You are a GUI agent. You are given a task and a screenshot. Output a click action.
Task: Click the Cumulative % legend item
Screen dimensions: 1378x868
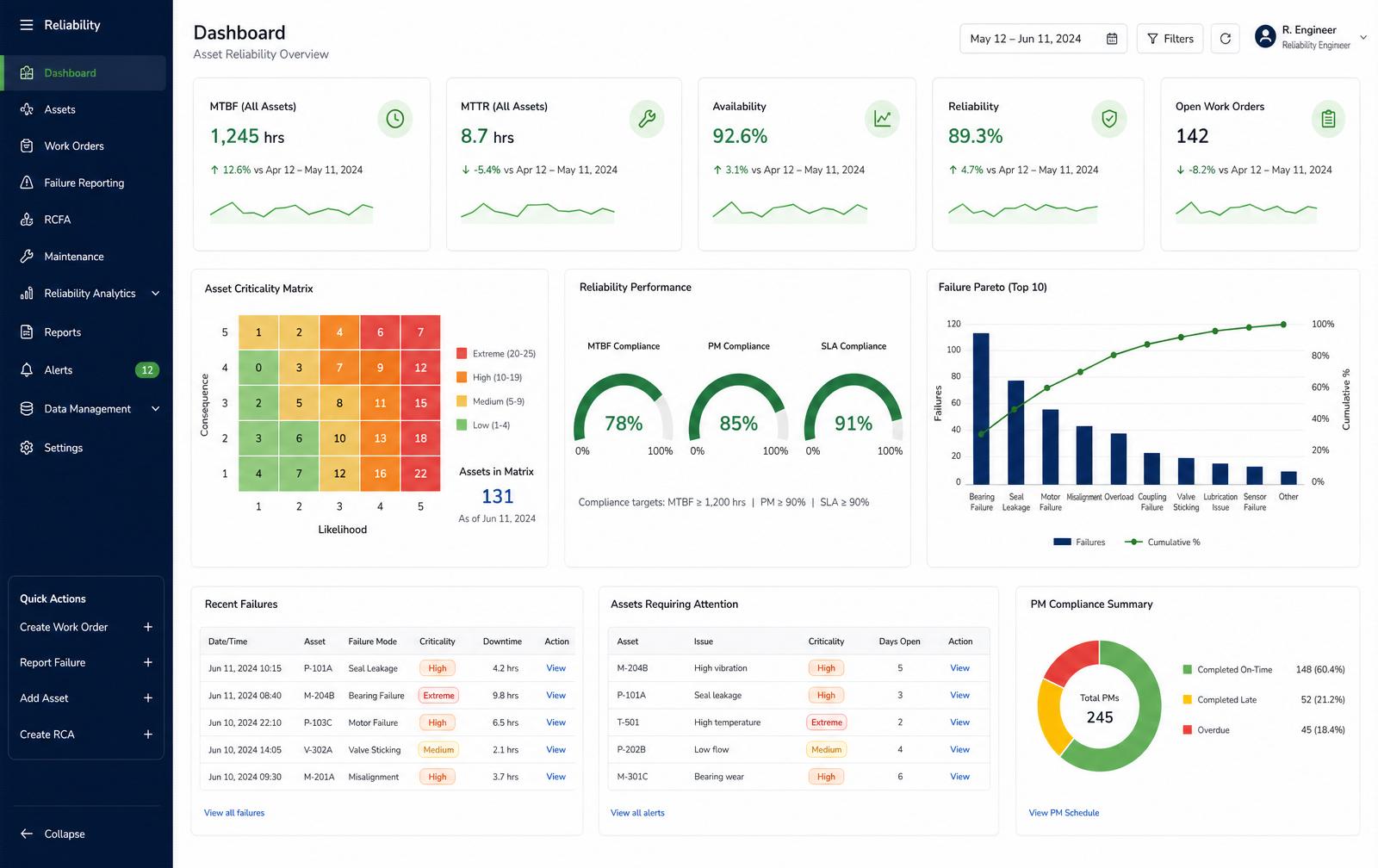point(1163,542)
